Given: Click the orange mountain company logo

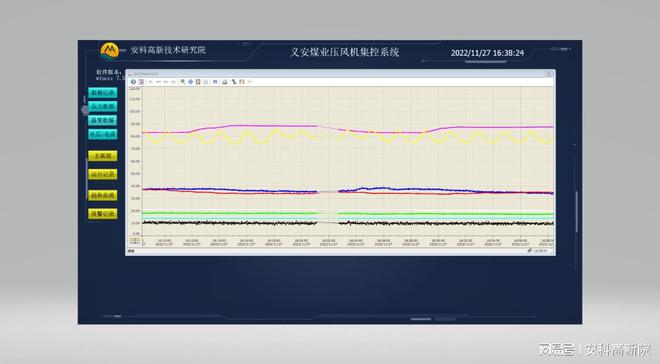Looking at the screenshot, I should click(x=110, y=50).
